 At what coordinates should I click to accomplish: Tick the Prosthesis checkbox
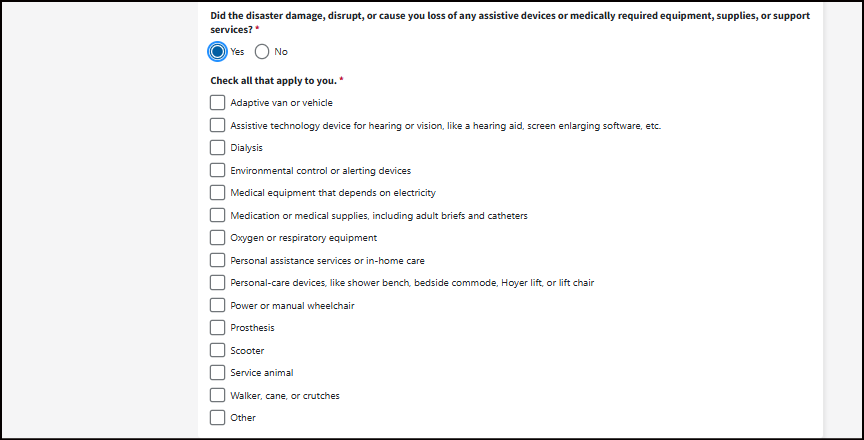coord(218,327)
